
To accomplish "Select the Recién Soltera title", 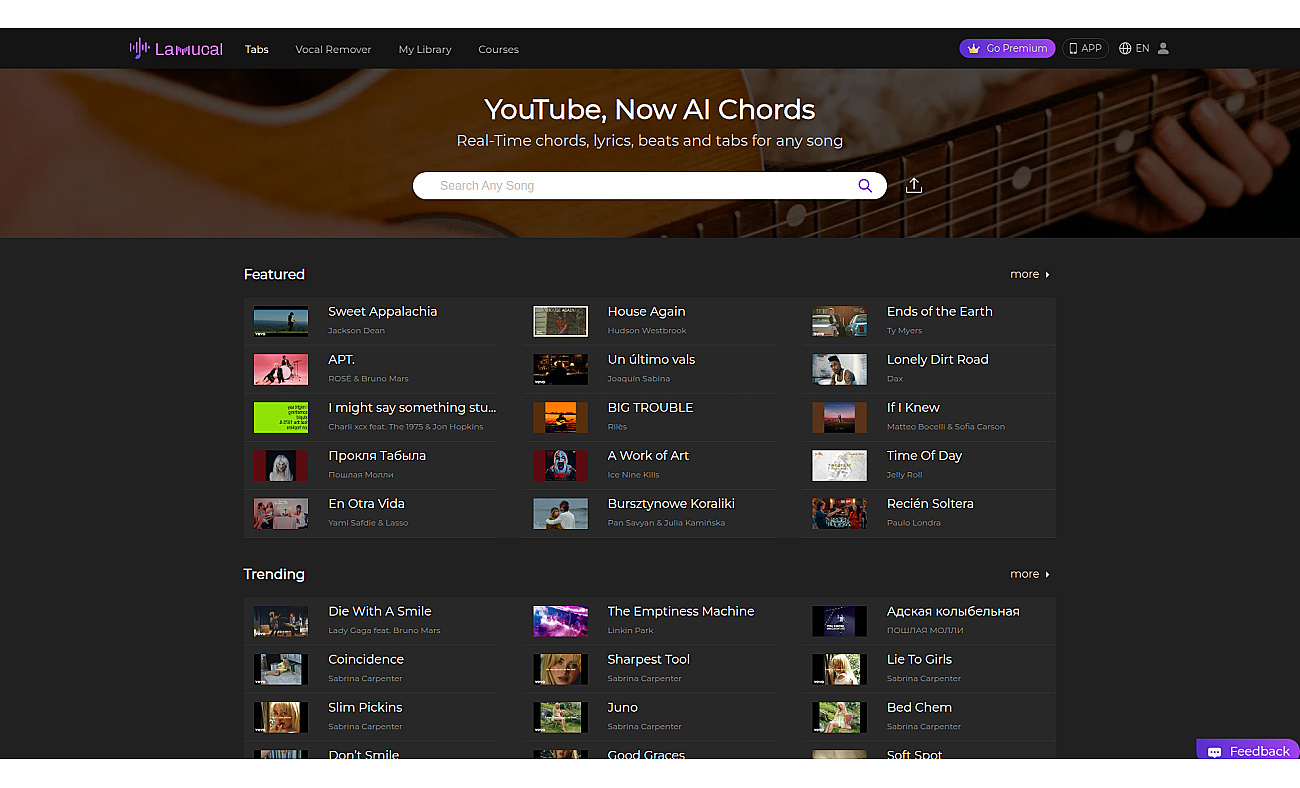I will 930,504.
